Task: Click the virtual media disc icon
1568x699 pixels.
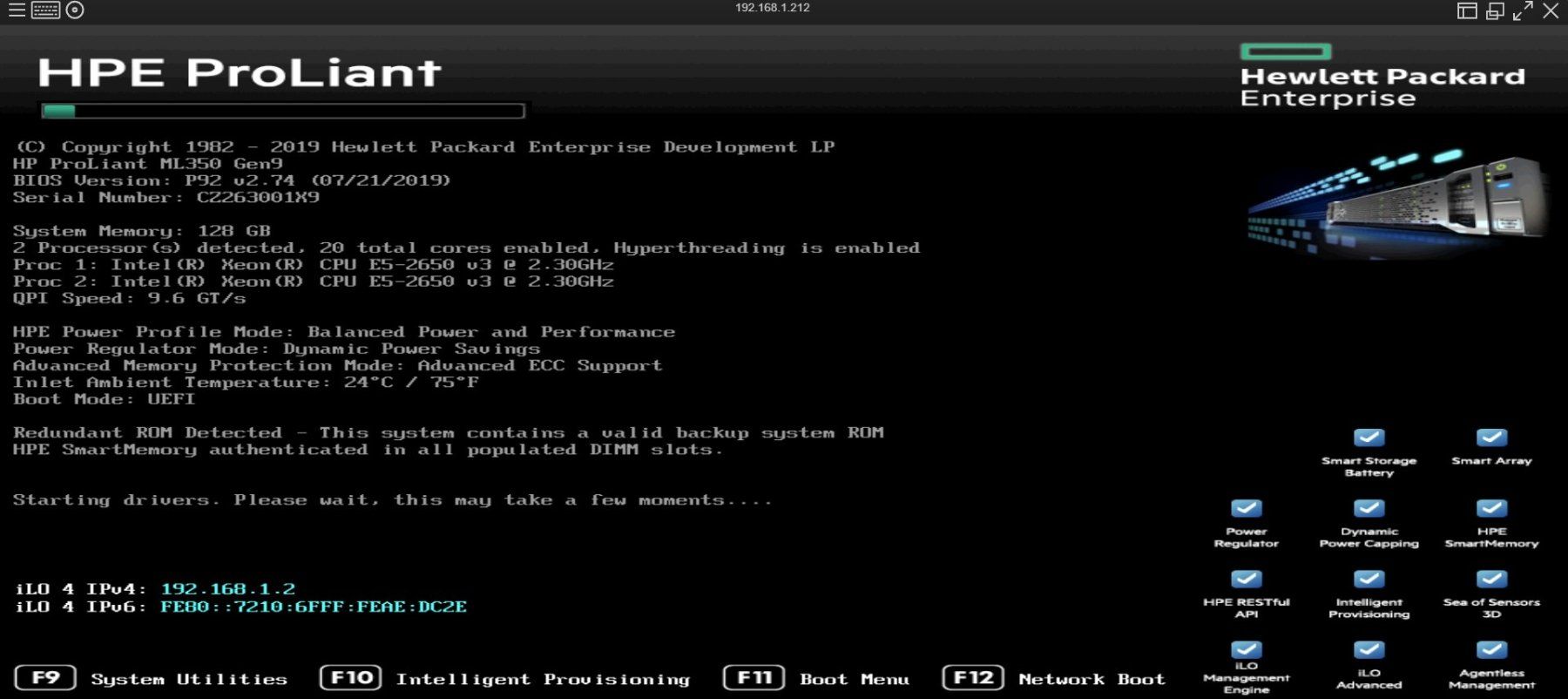Action: (75, 10)
